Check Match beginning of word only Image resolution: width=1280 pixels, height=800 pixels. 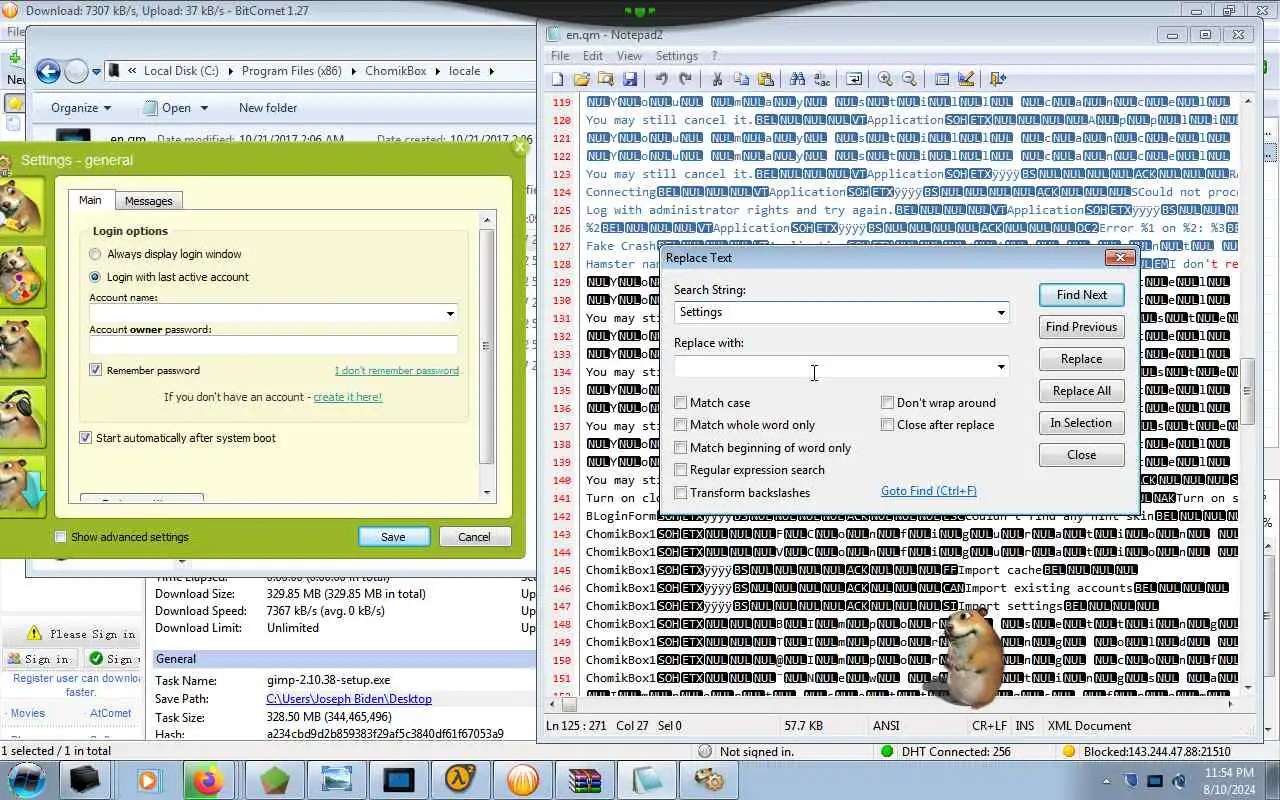click(x=681, y=448)
